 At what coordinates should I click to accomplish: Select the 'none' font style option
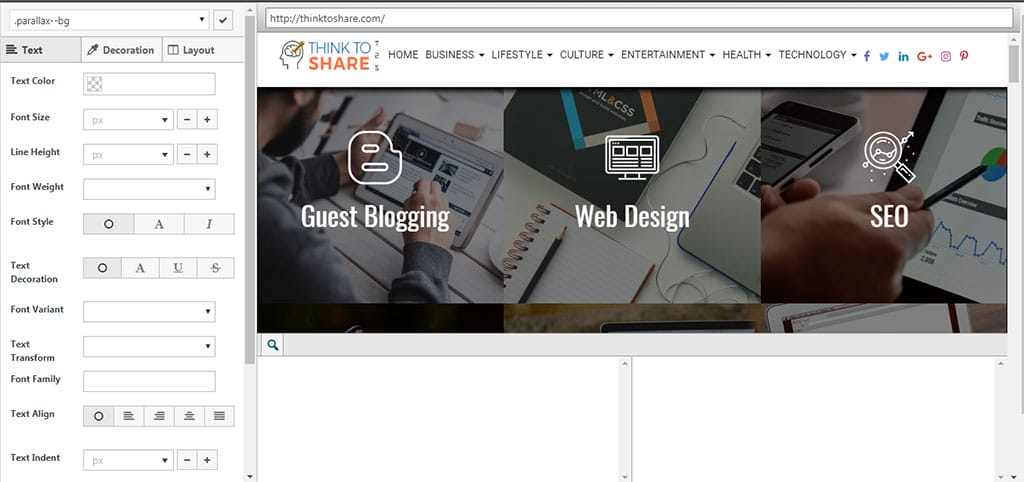pos(108,224)
